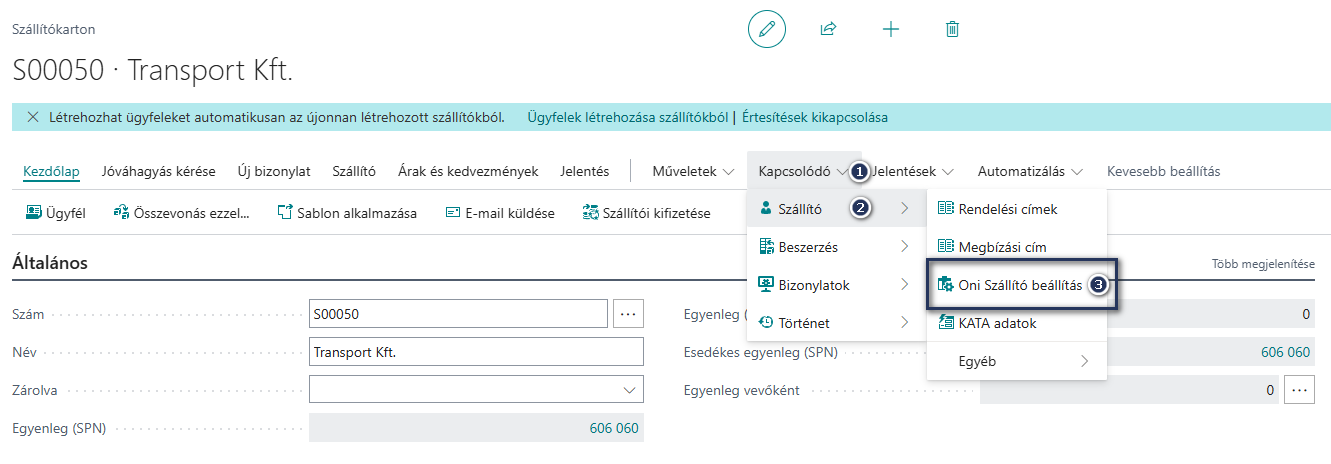Screen dimensions: 1331x464
Task: Click the Értesítések kikapcsolása link
Action: point(815,117)
